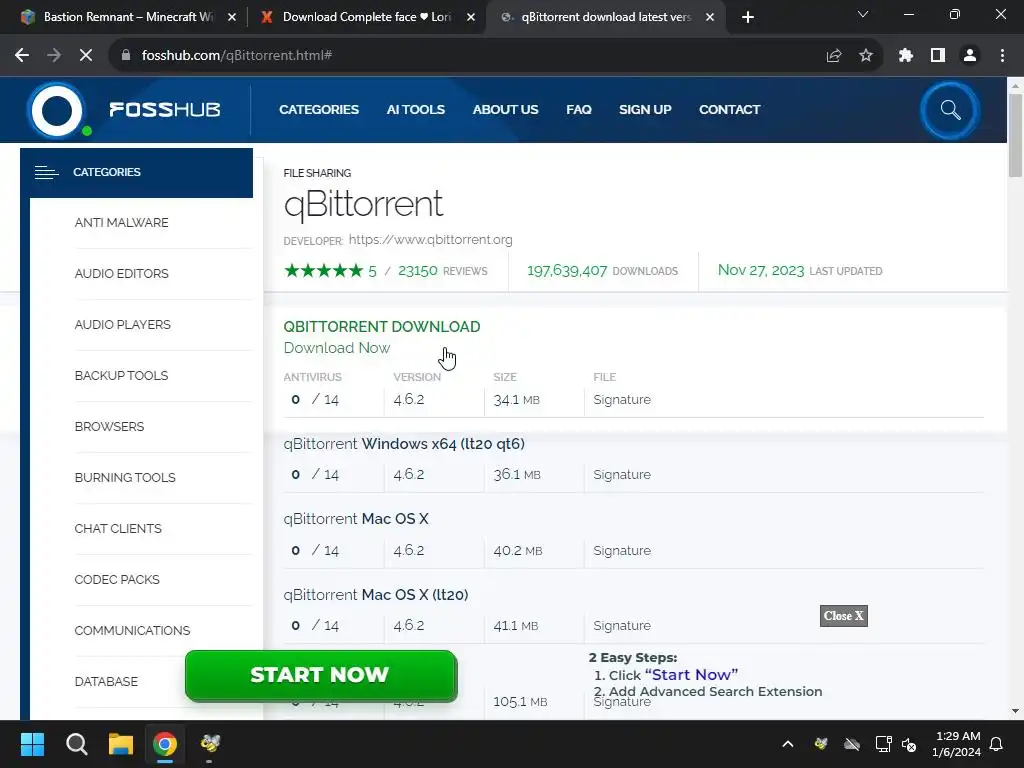Click the green START NOW ad button
This screenshot has height=768, width=1024.
[x=321, y=675]
